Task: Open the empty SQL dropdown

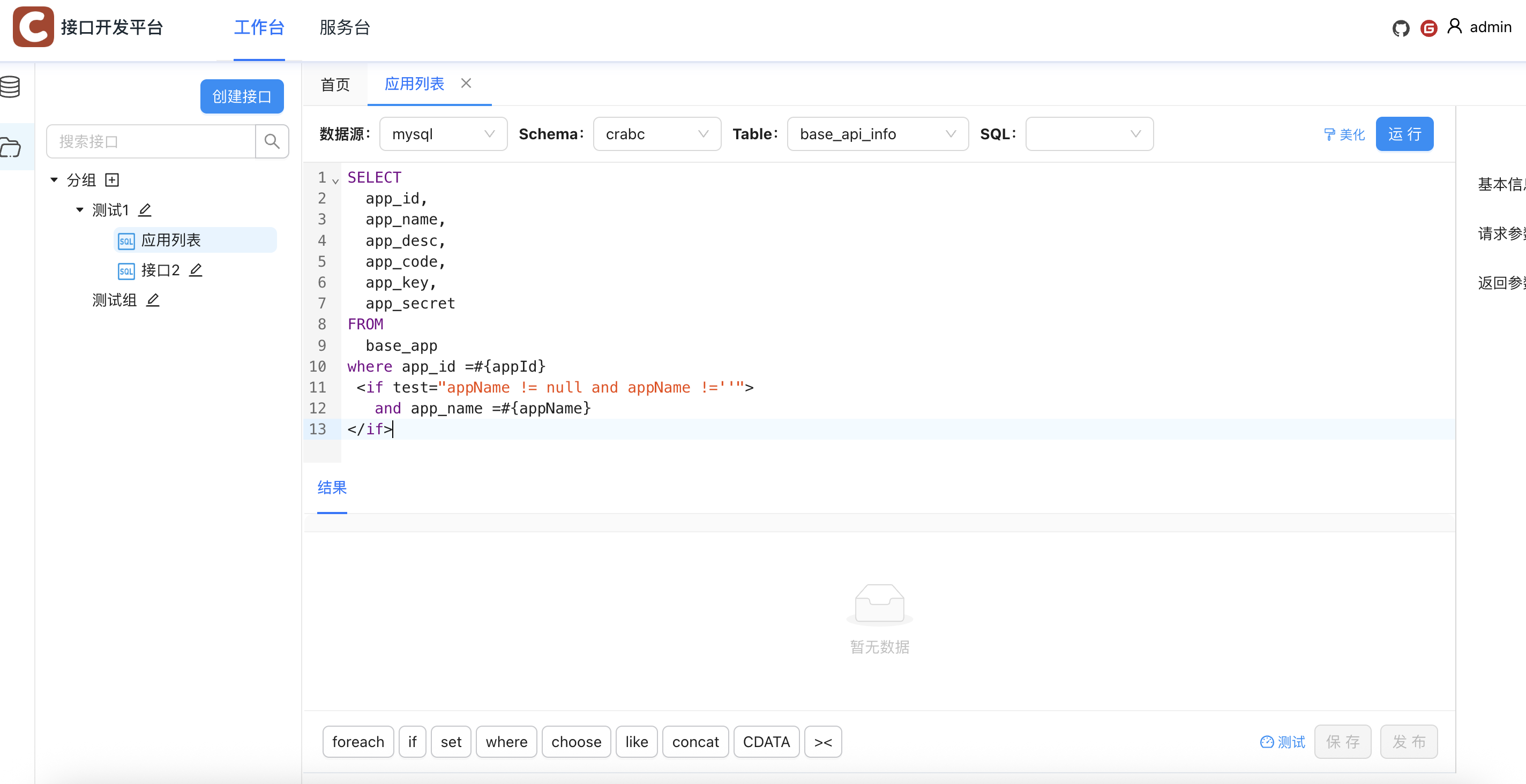Action: (1089, 134)
